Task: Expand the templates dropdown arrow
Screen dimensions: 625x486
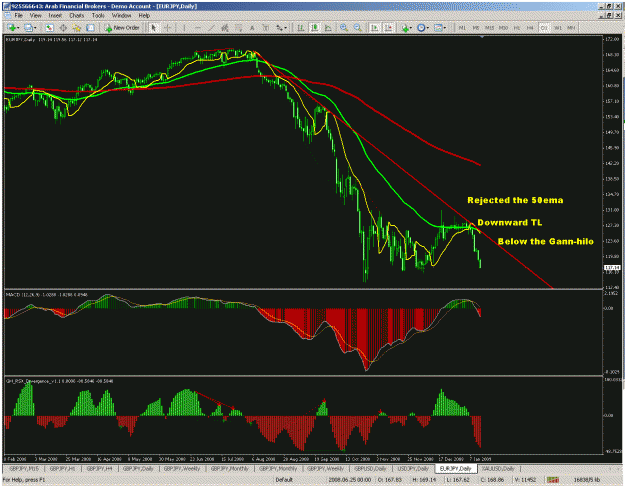Action: pyautogui.click(x=445, y=28)
